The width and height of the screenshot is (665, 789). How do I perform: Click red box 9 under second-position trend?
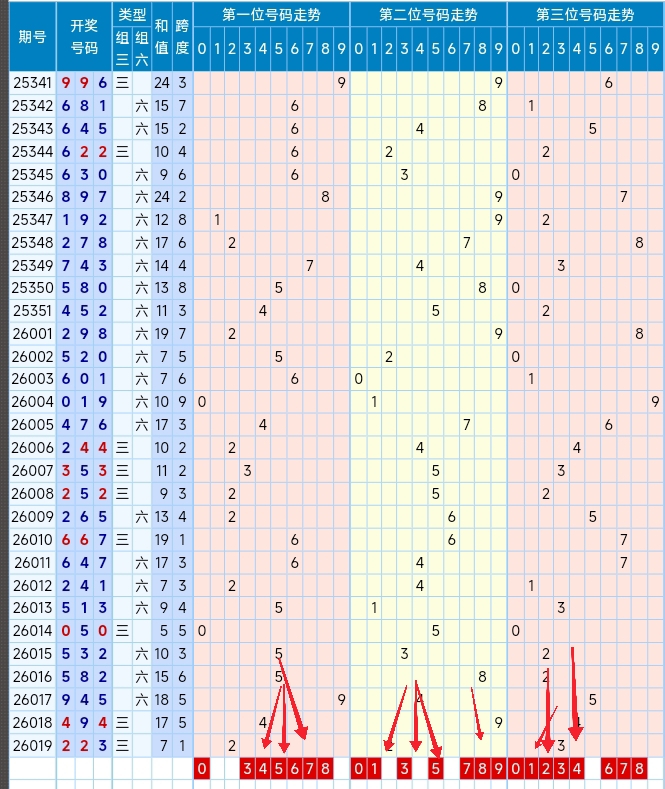[498, 769]
